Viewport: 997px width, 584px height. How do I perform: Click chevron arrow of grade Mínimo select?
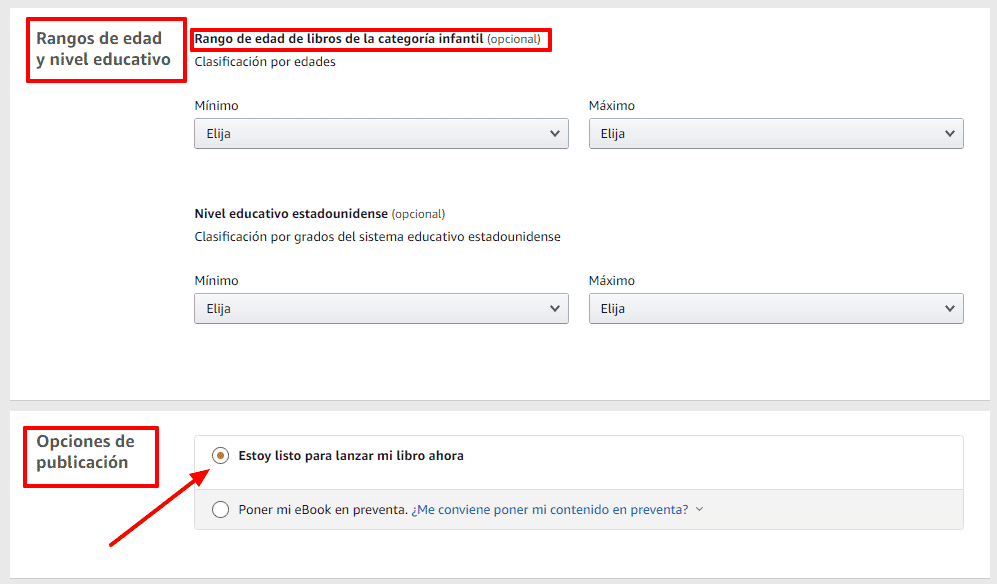coord(554,309)
